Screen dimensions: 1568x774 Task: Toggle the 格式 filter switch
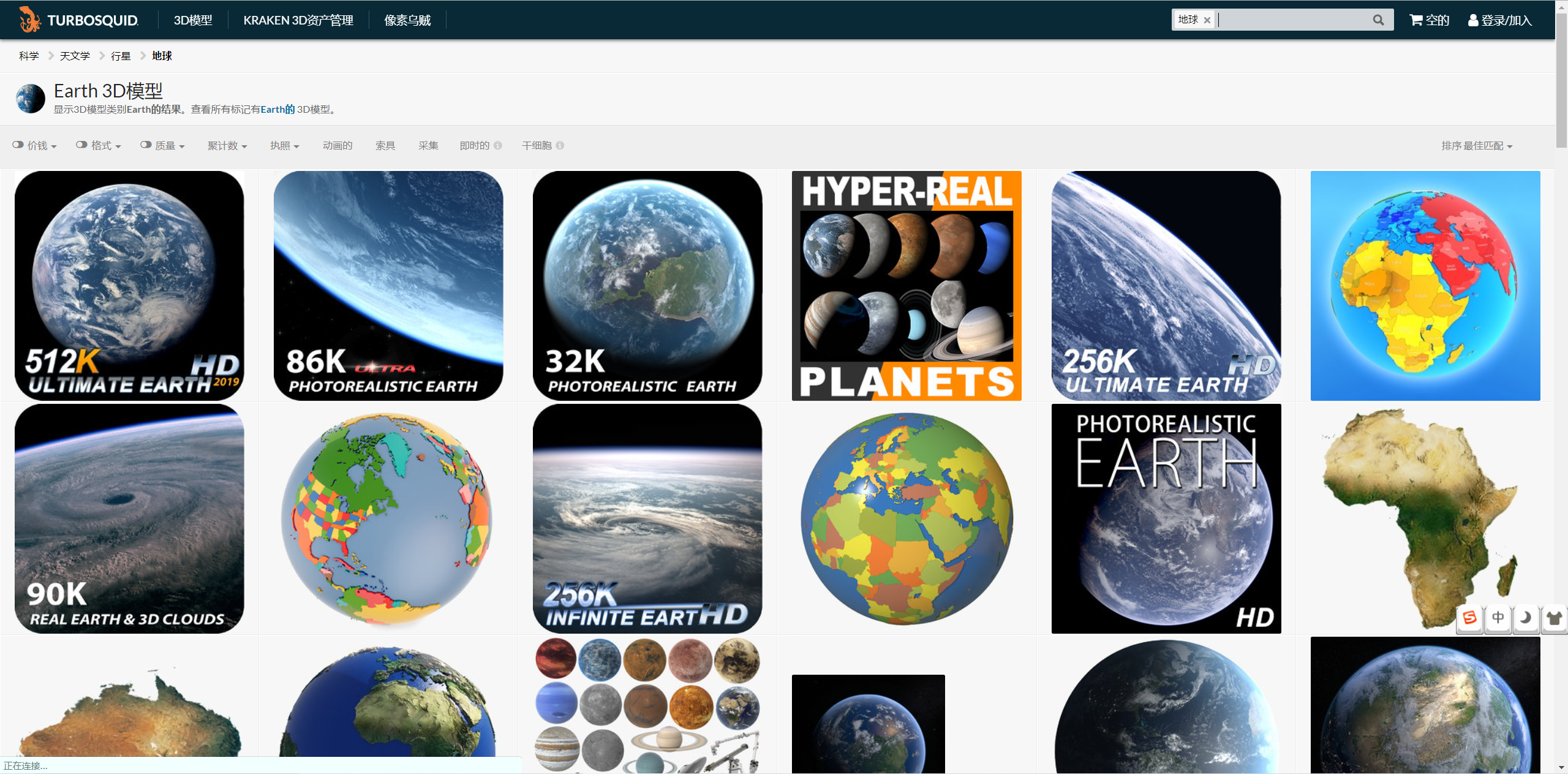pos(81,145)
